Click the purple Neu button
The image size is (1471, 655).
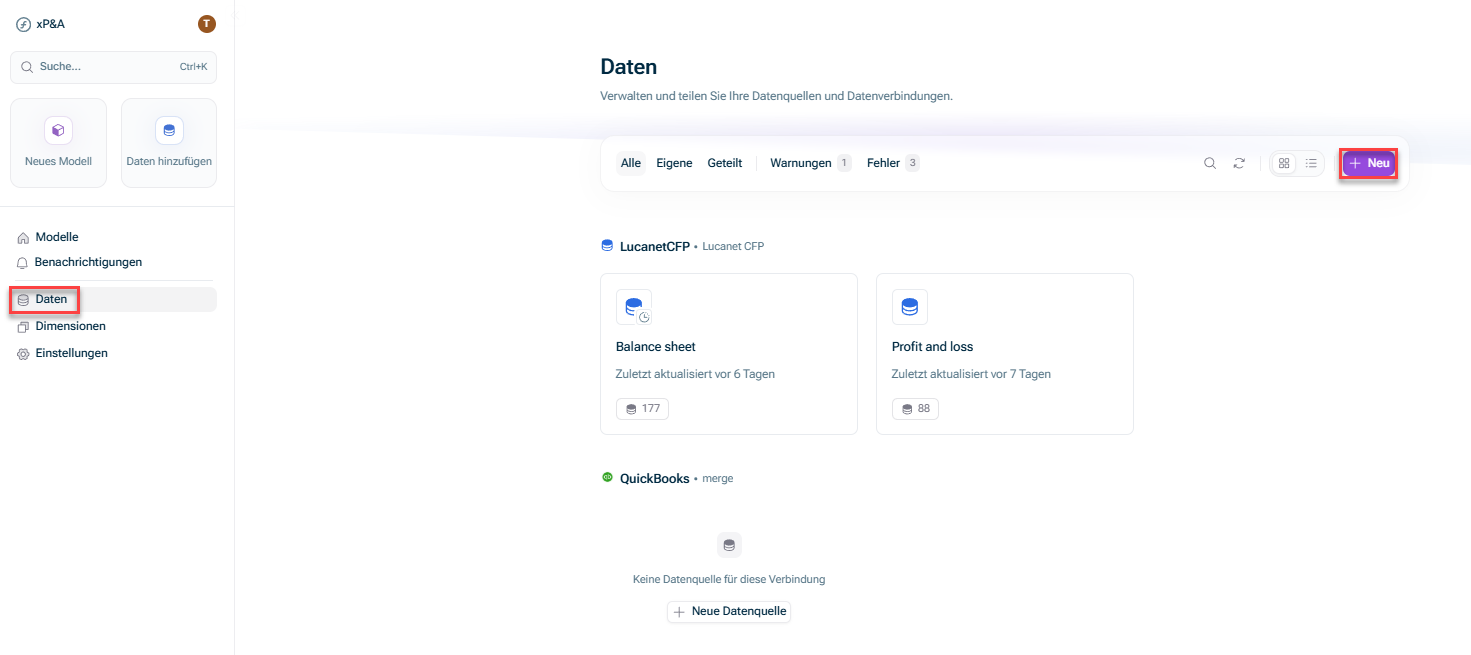click(x=1369, y=163)
